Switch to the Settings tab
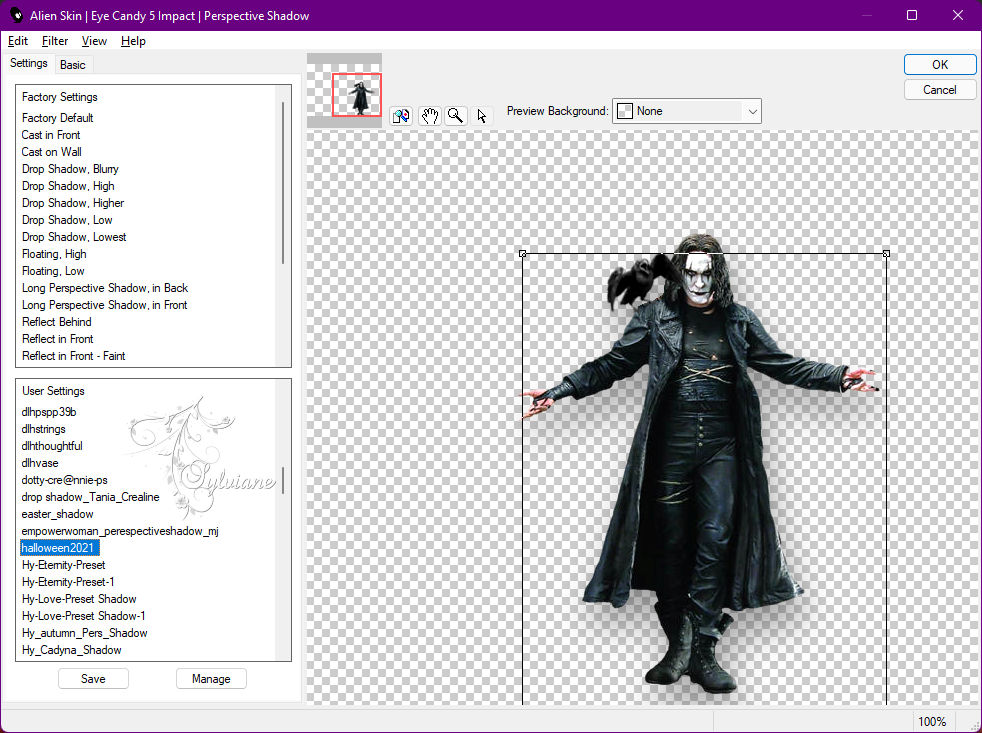Image resolution: width=982 pixels, height=733 pixels. 29,63
